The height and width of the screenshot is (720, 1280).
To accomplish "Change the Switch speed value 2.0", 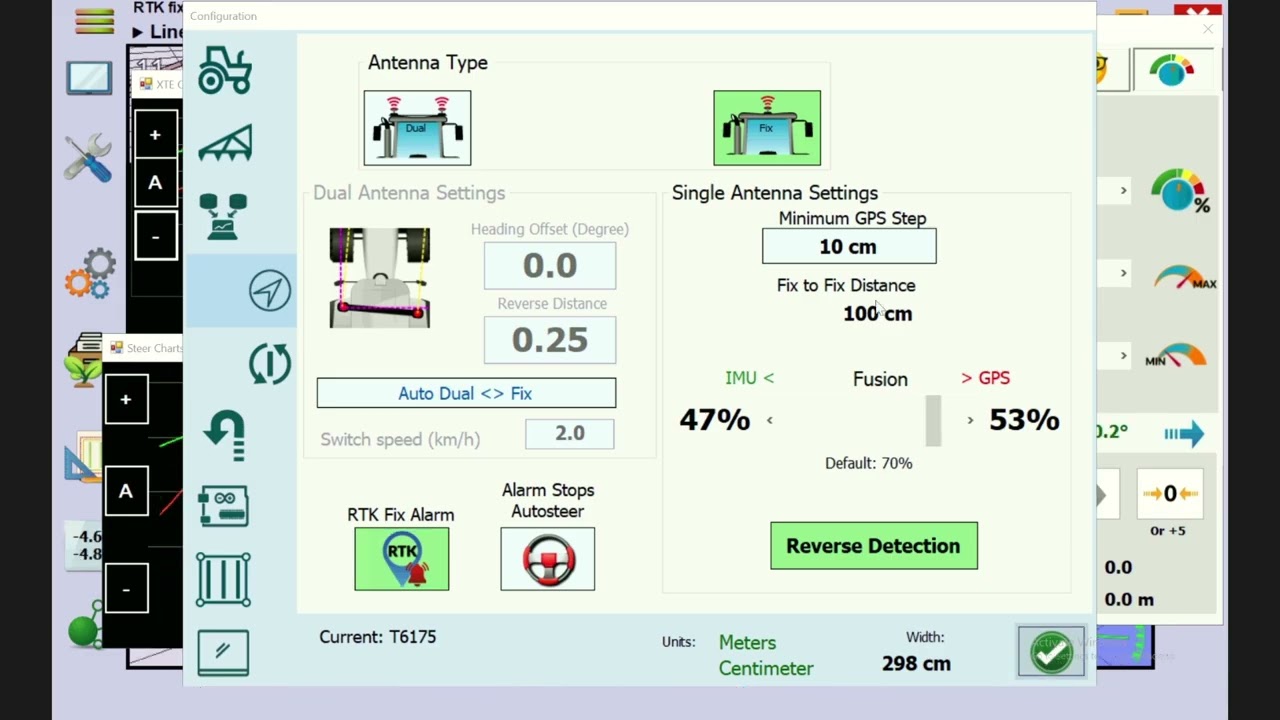I will [x=570, y=433].
